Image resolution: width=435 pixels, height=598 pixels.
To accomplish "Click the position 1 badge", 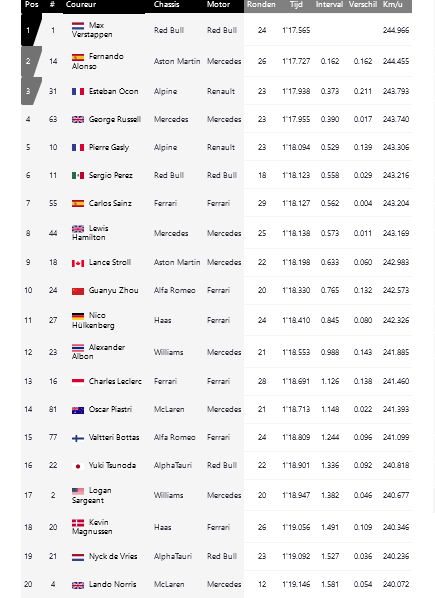I will (x=30, y=30).
